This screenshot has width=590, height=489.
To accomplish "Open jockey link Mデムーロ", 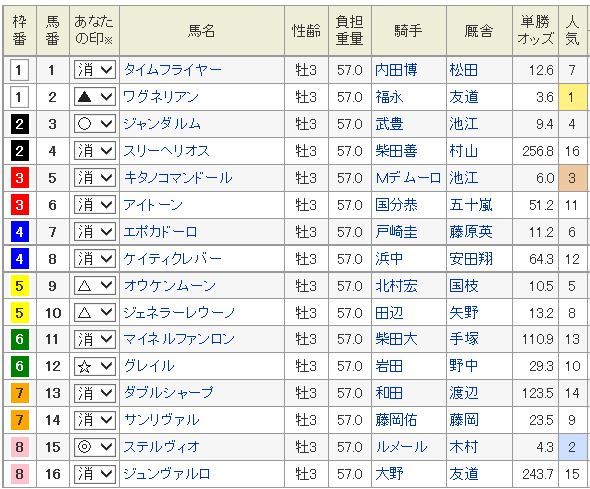I will coord(408,178).
